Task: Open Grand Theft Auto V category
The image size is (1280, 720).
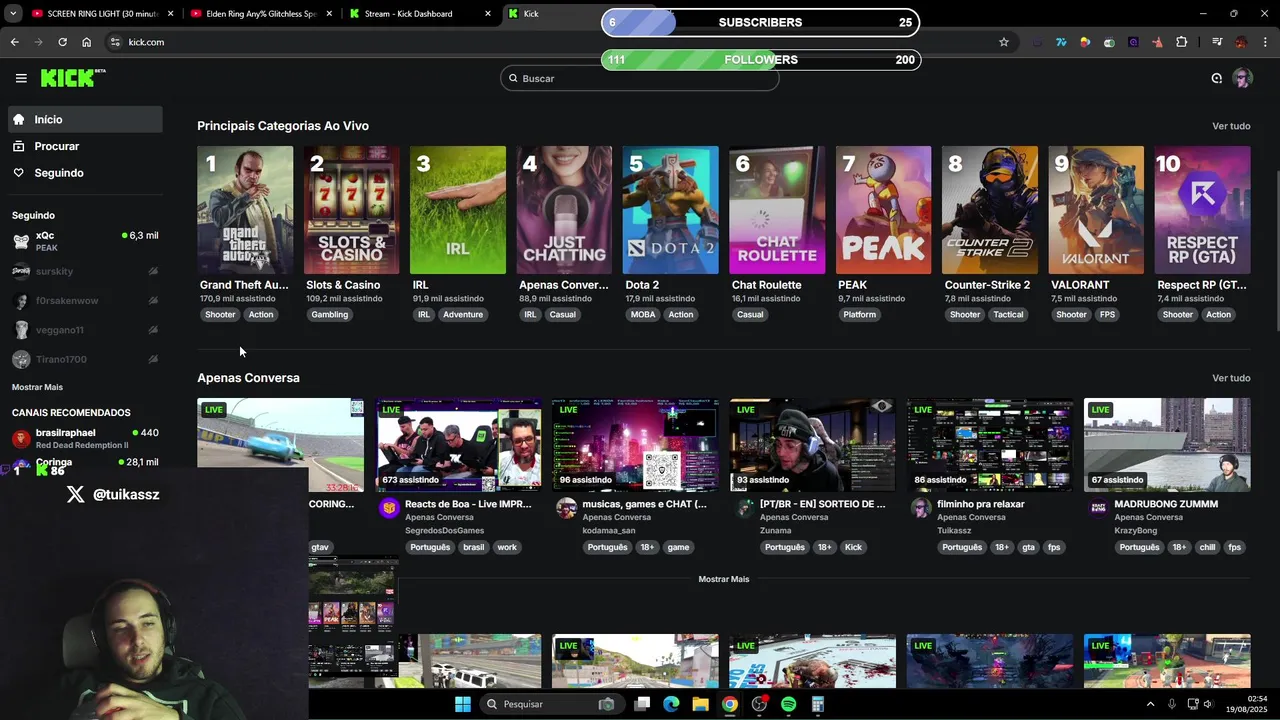Action: 245,210
